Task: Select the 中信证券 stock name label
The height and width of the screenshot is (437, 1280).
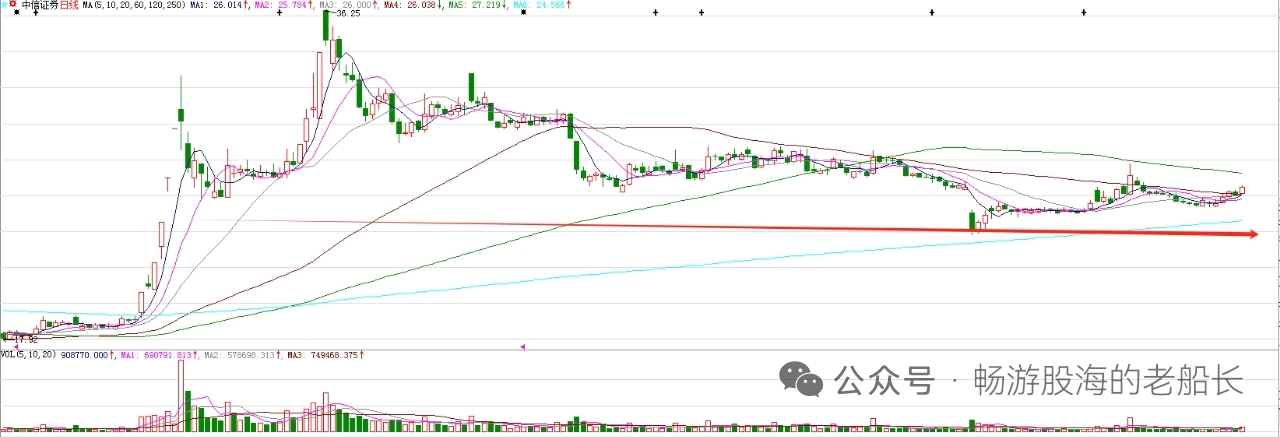Action: click(40, 5)
